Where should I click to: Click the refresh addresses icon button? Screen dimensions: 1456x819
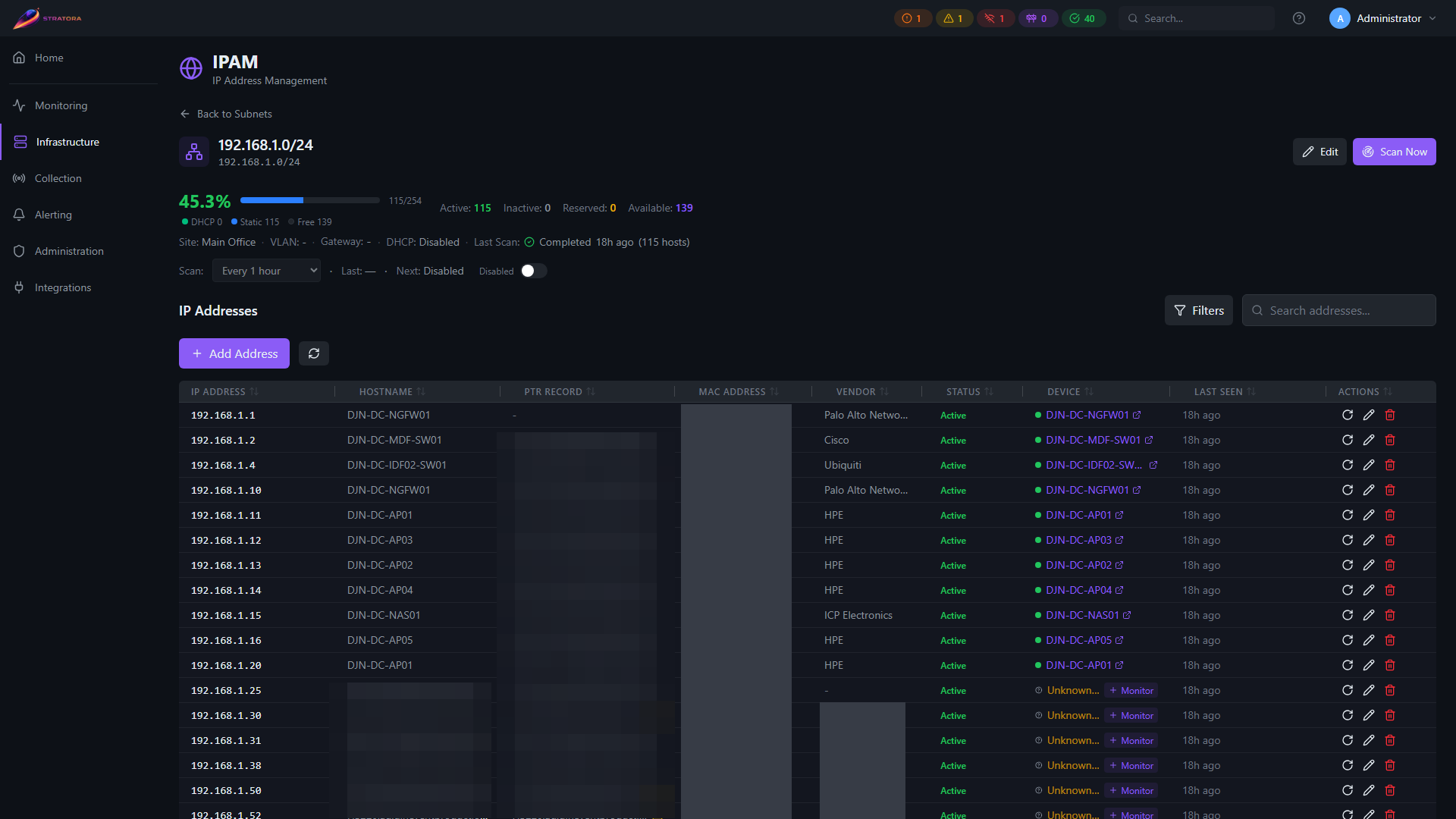tap(314, 353)
